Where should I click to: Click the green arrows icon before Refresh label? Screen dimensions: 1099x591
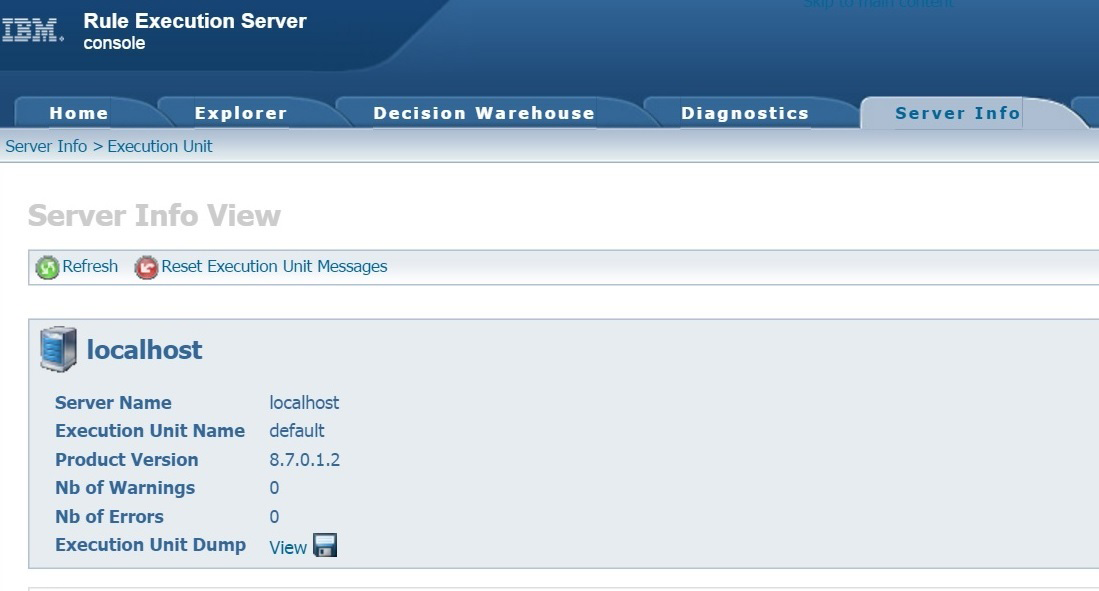coord(47,267)
